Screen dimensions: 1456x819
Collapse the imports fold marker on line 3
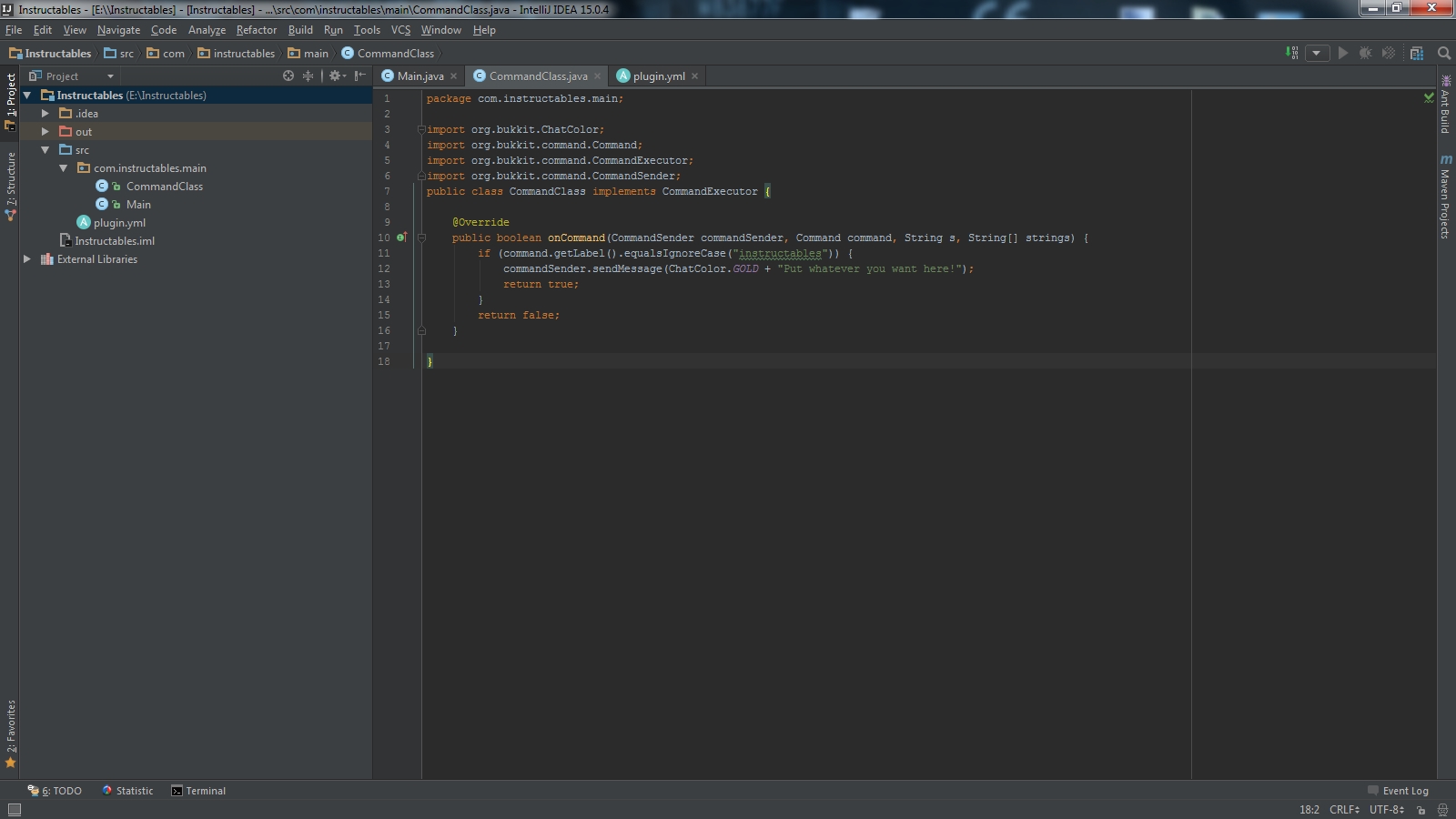pos(421,129)
